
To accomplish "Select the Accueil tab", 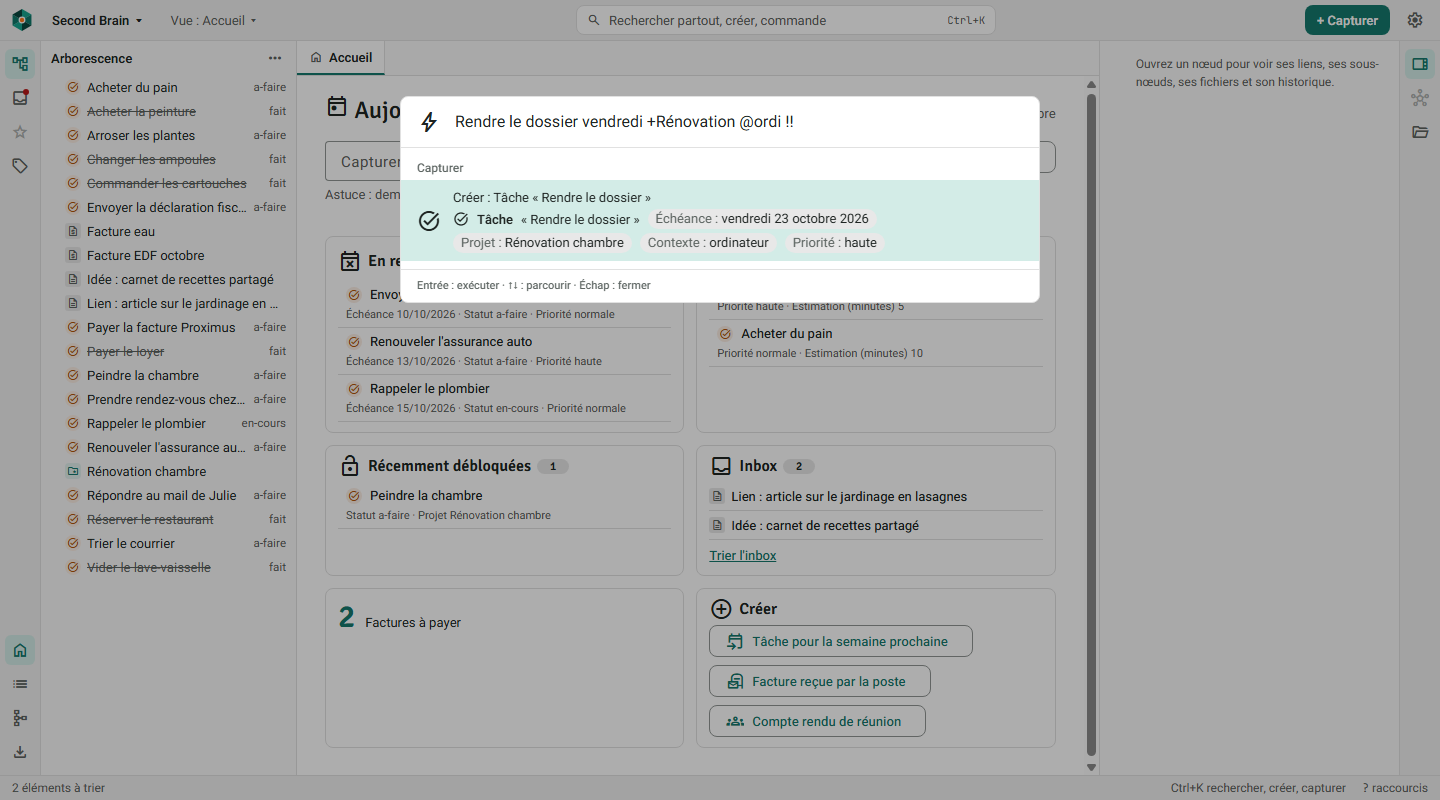I will click(x=341, y=58).
